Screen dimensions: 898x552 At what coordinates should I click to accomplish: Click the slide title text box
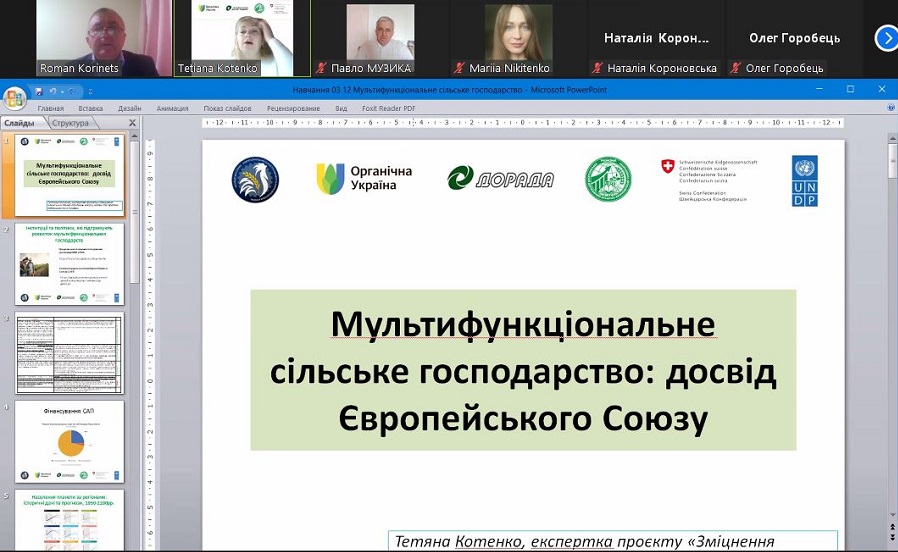click(x=523, y=370)
